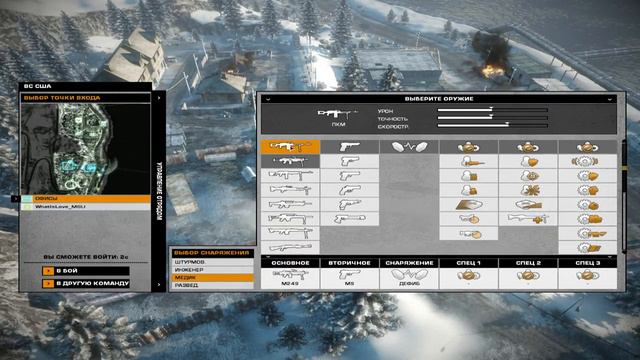Pick the fourth pistol under the secondary header
The image size is (640, 360).
pos(350,204)
